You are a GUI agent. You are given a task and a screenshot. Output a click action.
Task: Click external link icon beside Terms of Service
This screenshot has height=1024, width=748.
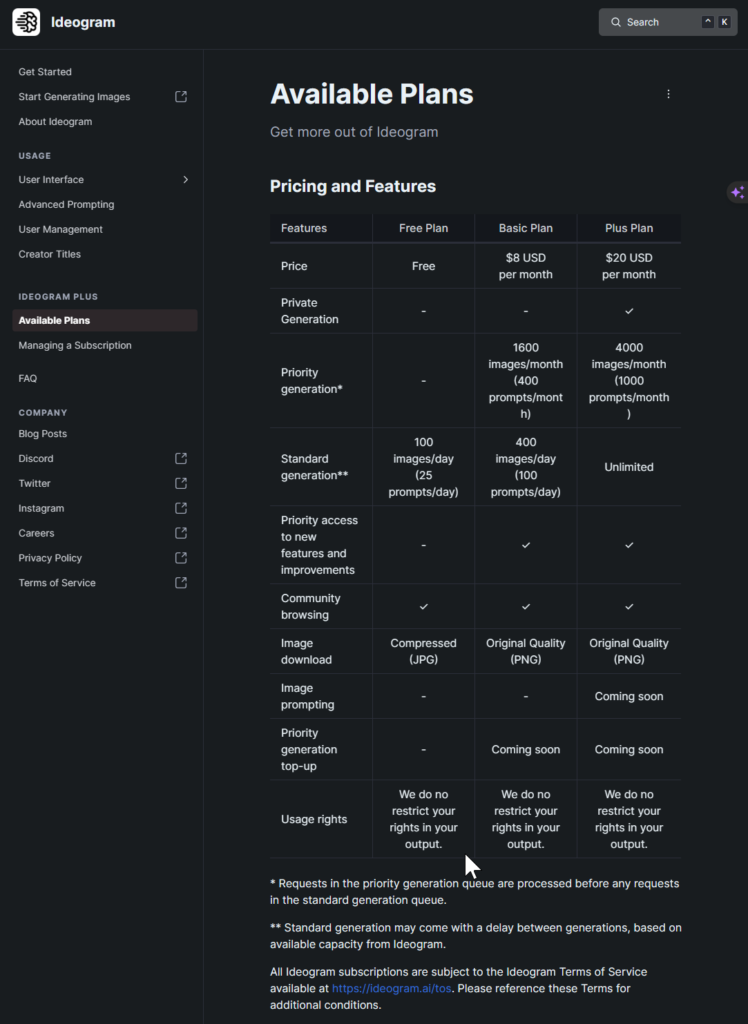pos(181,583)
